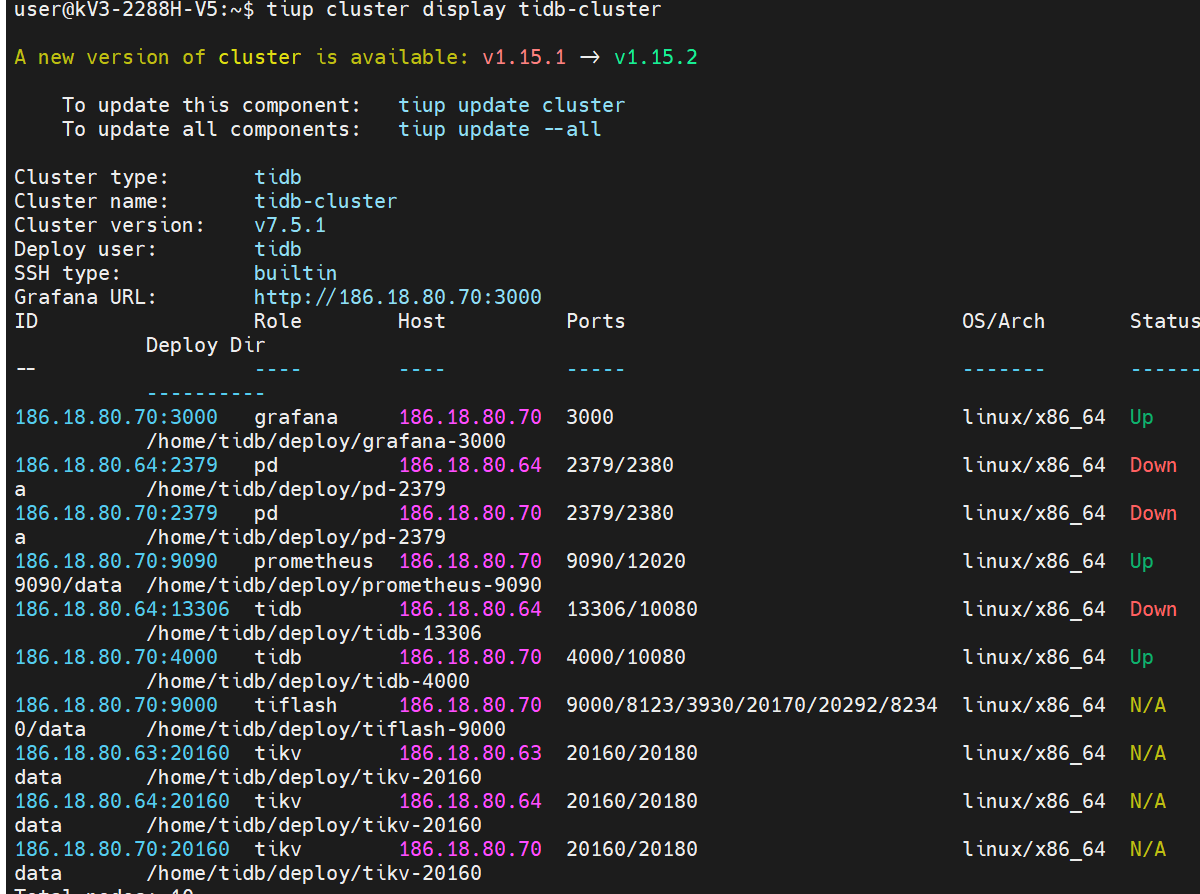
Task: Click 'pd' role in the 186.18.80.64:2379 row
Action: pyautogui.click(x=266, y=465)
